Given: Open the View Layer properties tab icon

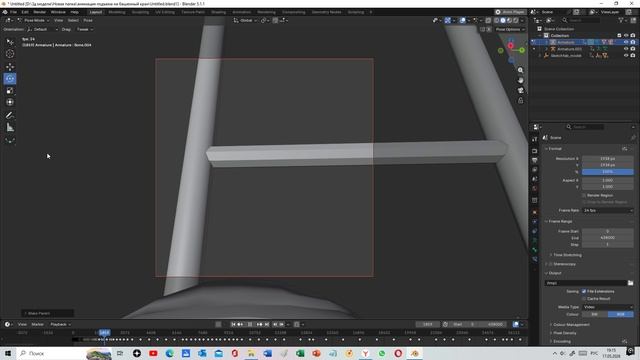Looking at the screenshot, I should pos(535,169).
